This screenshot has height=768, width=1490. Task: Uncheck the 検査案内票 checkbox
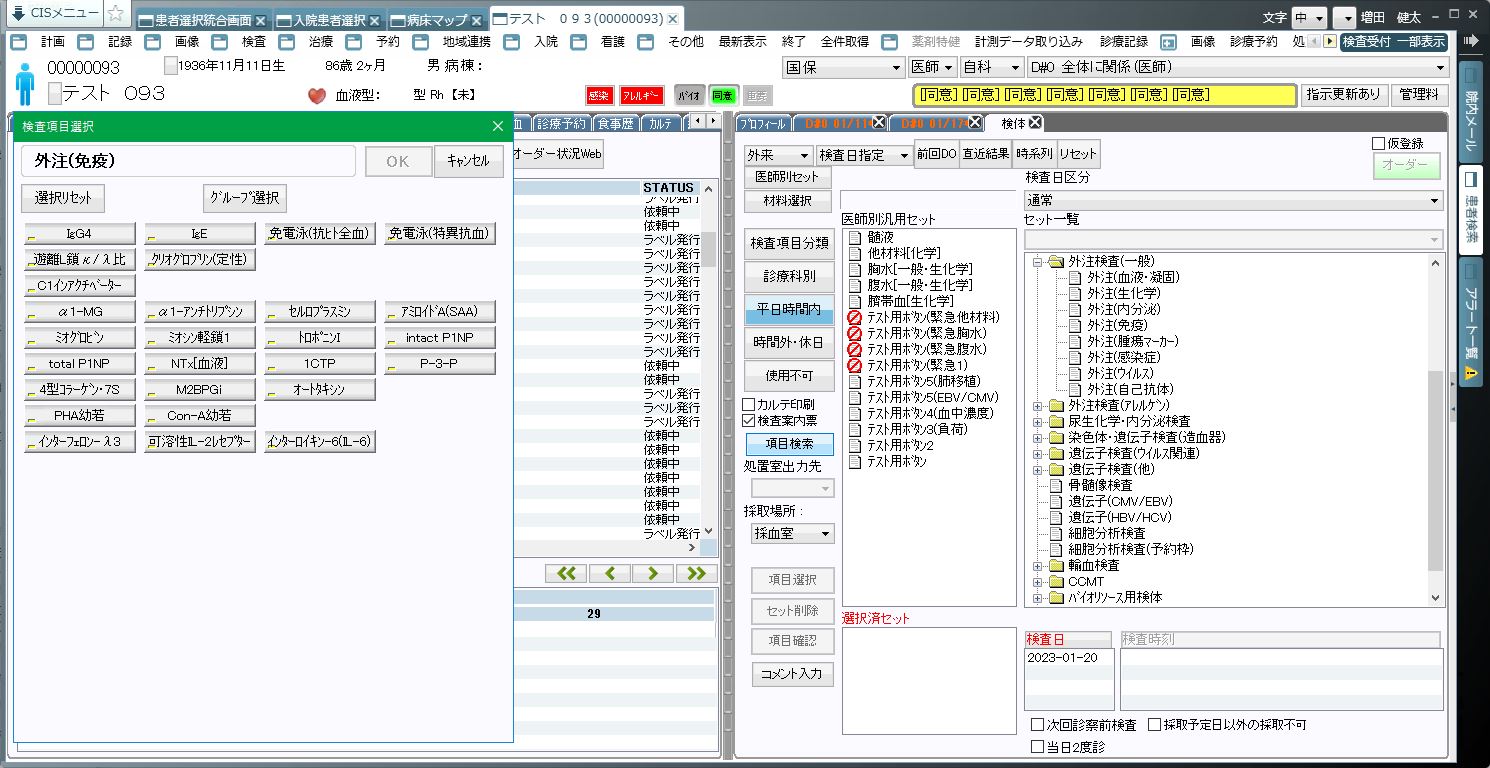click(x=749, y=421)
